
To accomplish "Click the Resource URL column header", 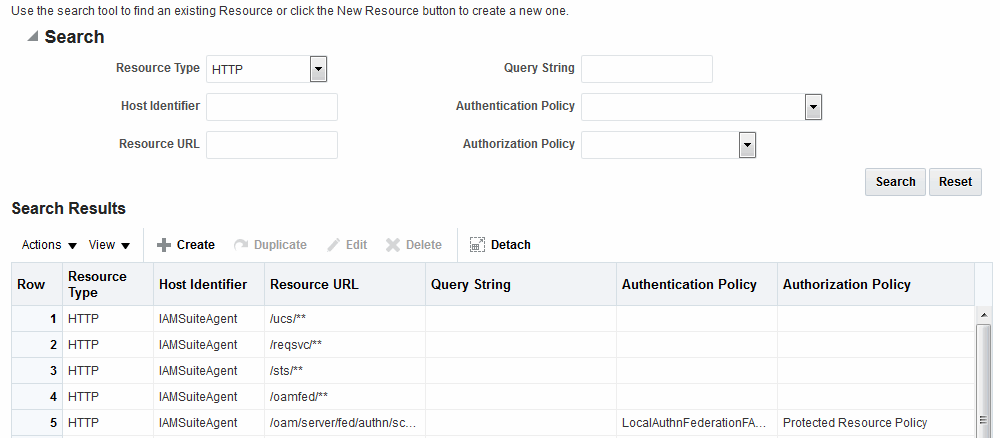I will (345, 284).
